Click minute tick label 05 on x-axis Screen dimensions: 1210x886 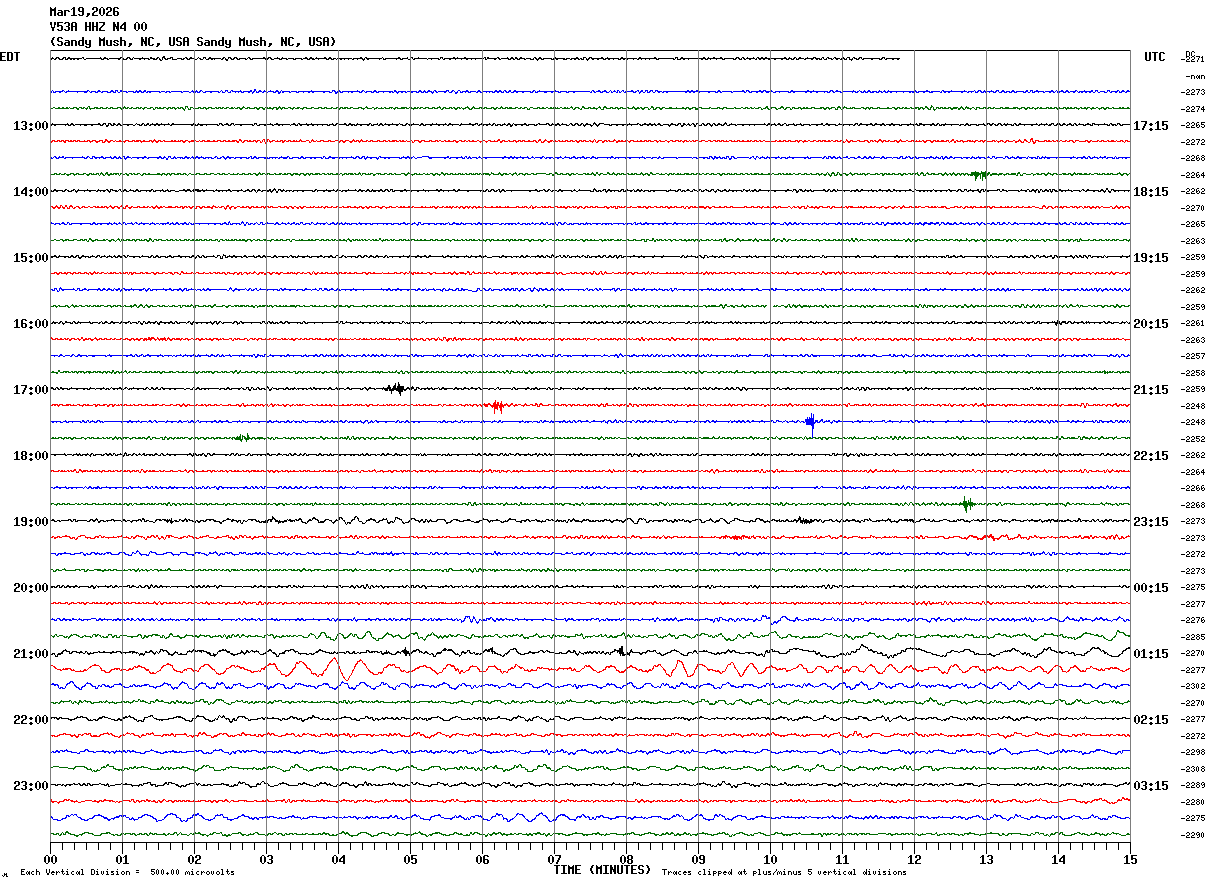(x=410, y=859)
